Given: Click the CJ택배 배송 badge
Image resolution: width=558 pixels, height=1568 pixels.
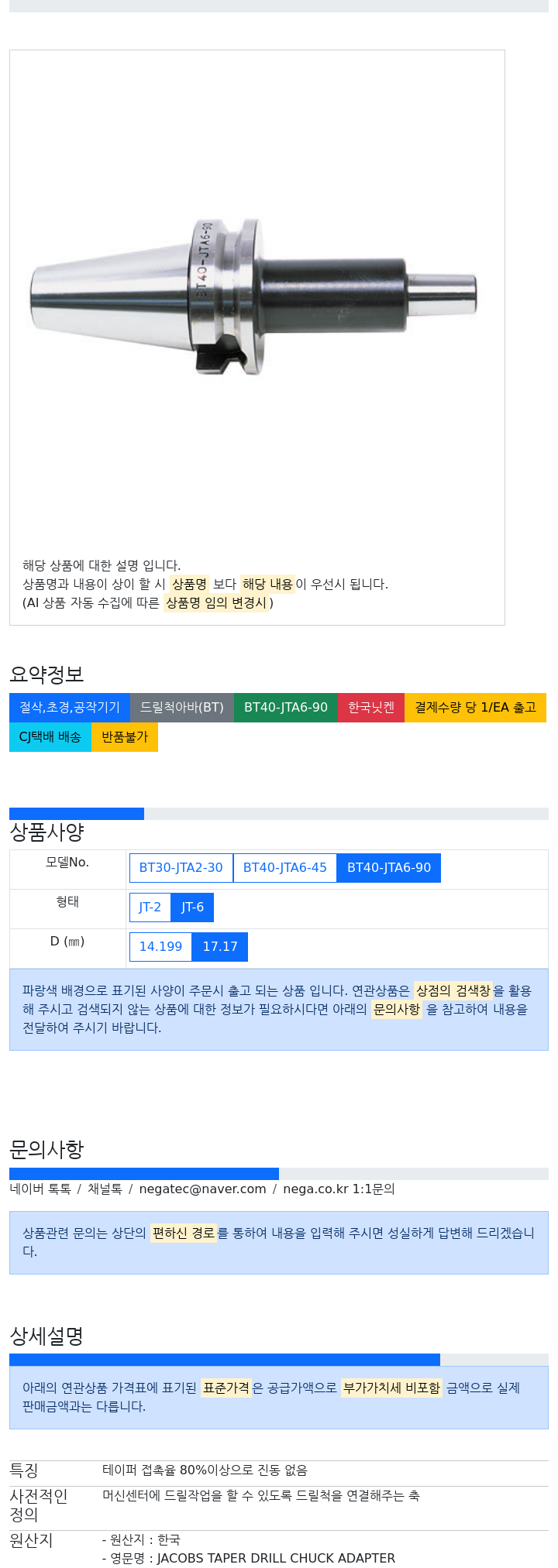Looking at the screenshot, I should coord(50,736).
